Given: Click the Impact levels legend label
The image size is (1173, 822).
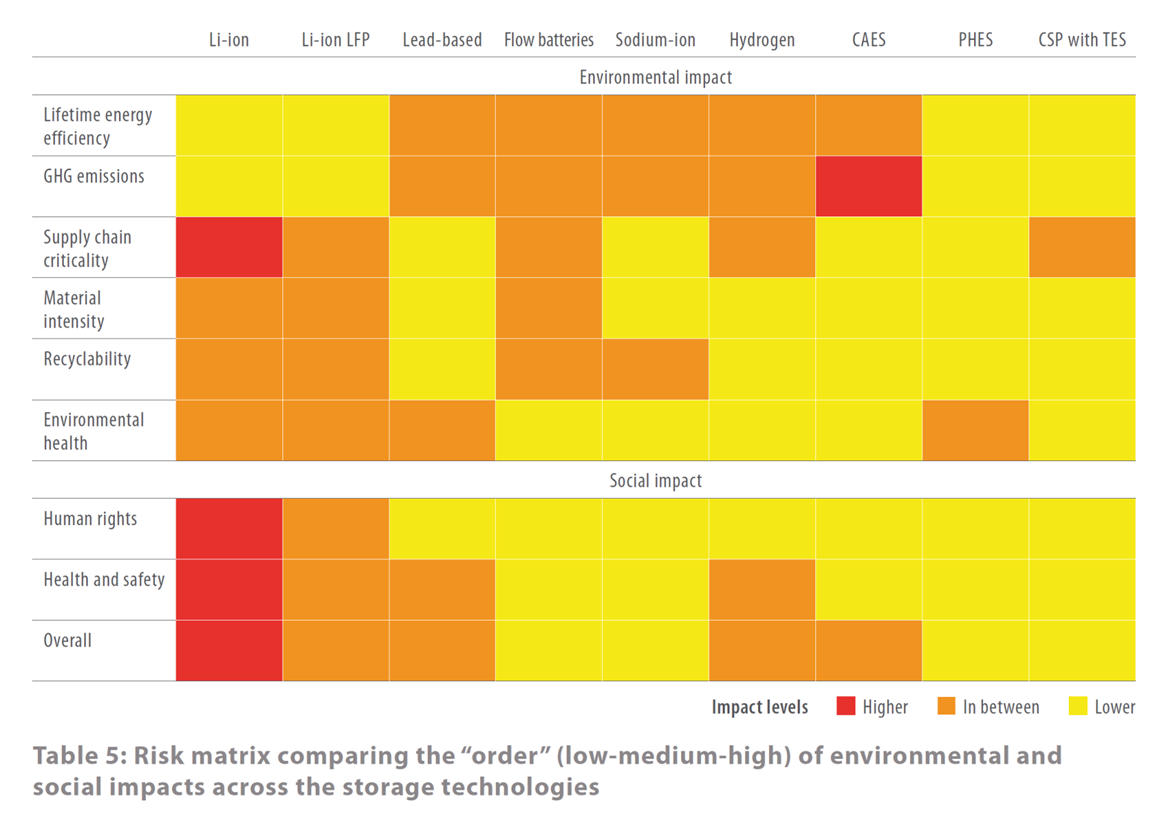Looking at the screenshot, I should click(x=759, y=707).
